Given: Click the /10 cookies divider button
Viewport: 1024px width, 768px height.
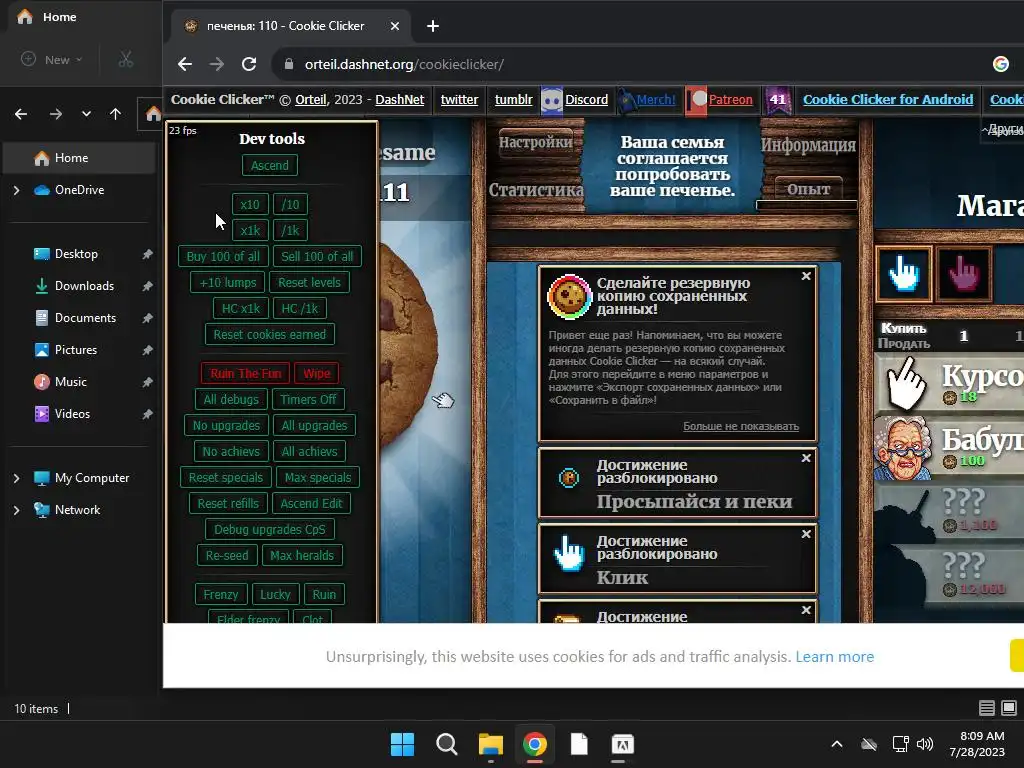Looking at the screenshot, I should pos(290,204).
